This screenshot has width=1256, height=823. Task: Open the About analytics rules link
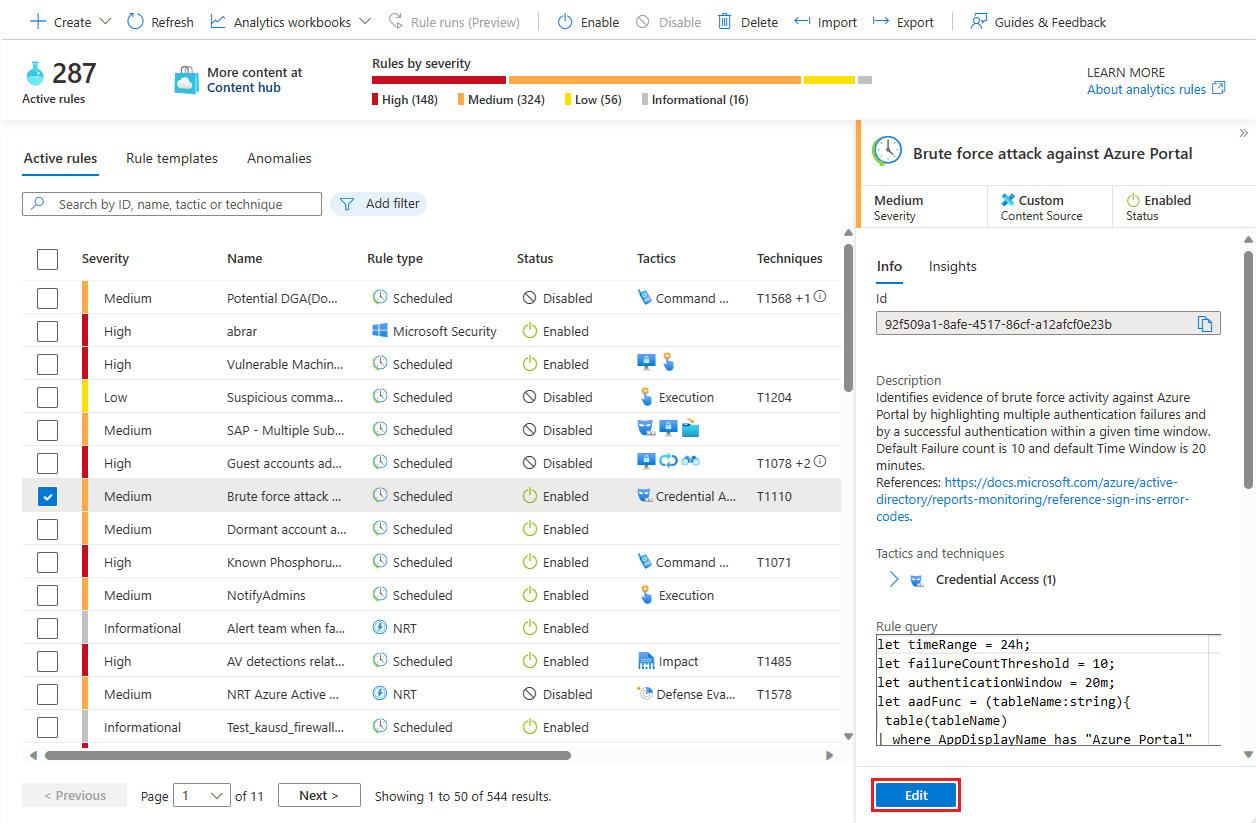click(x=1146, y=89)
